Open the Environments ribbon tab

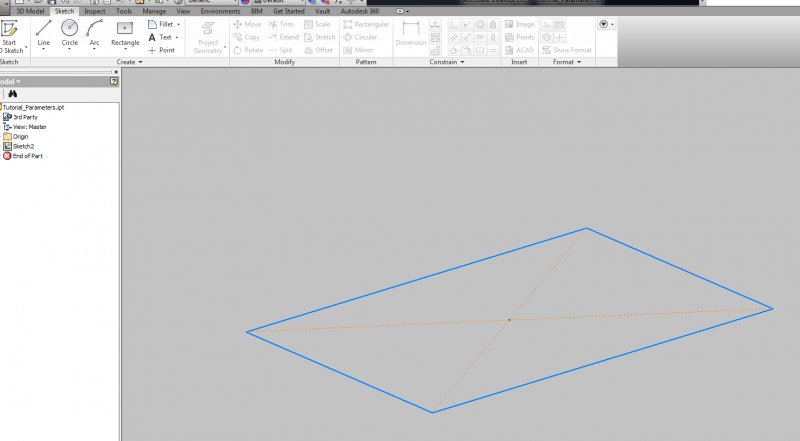point(220,11)
